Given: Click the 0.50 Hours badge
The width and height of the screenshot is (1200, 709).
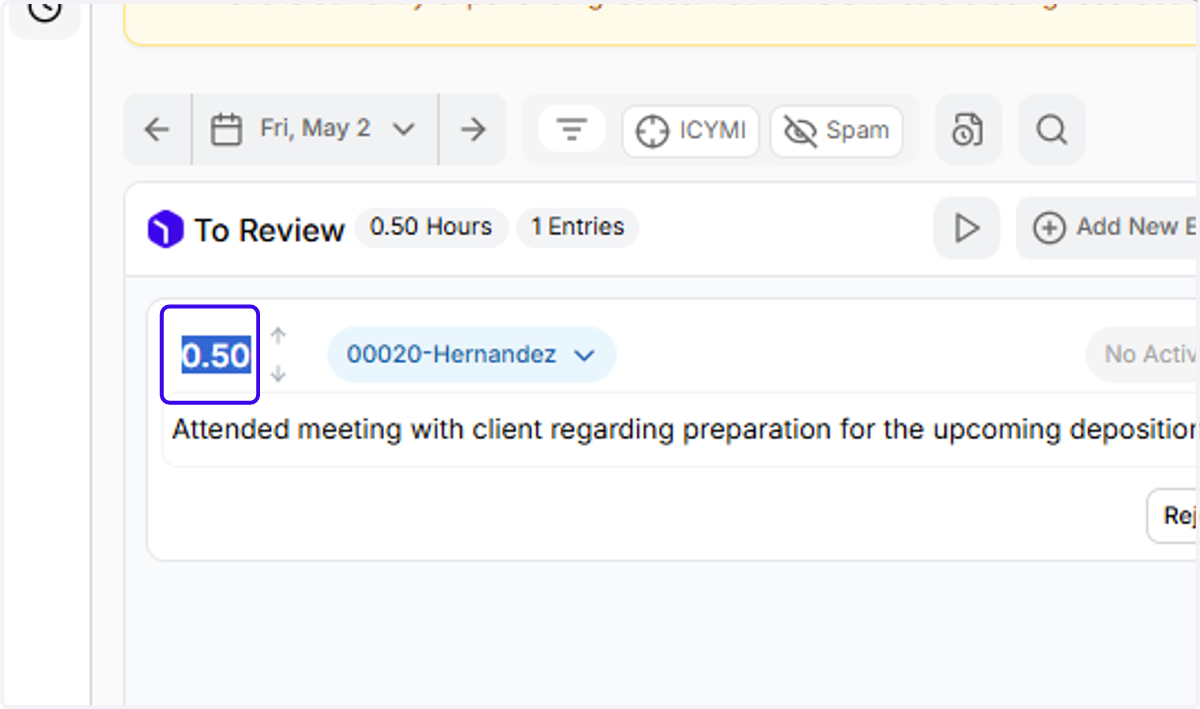Looking at the screenshot, I should tap(431, 227).
